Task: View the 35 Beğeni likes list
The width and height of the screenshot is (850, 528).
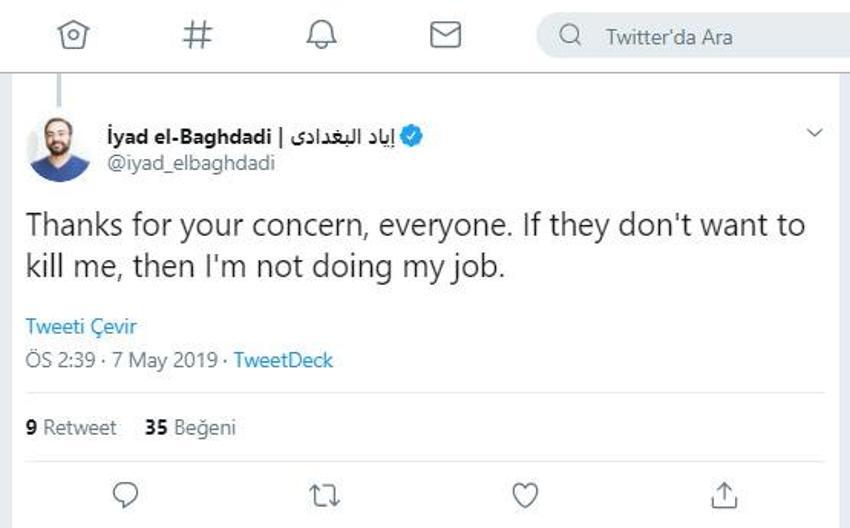Action: point(190,428)
